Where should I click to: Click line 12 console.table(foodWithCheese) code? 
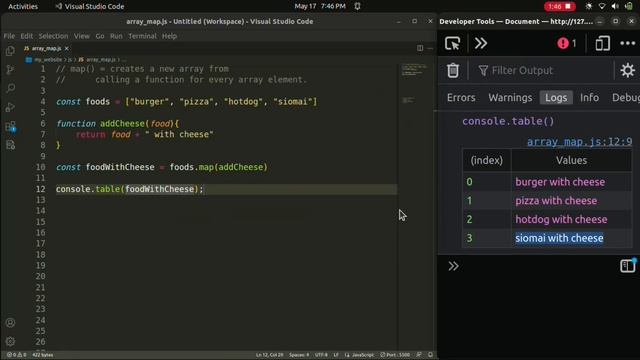[129, 189]
